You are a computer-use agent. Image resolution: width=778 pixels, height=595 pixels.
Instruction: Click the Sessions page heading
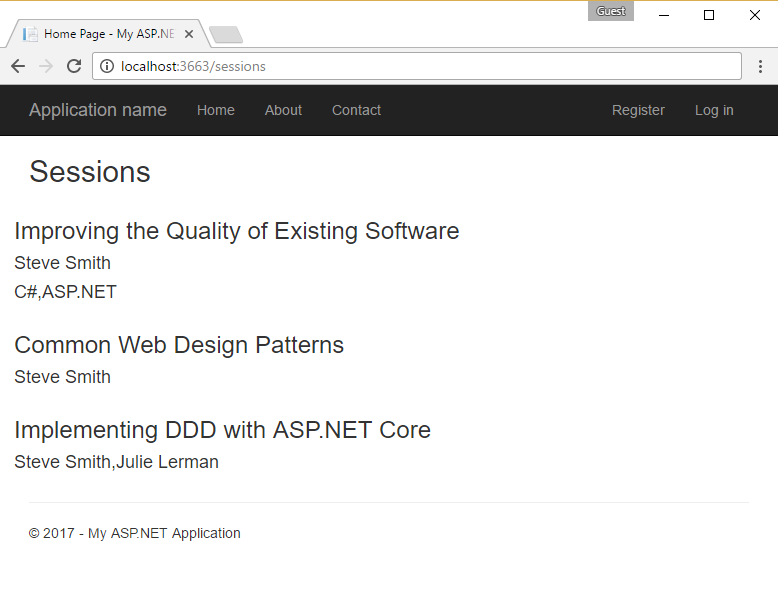(x=90, y=172)
